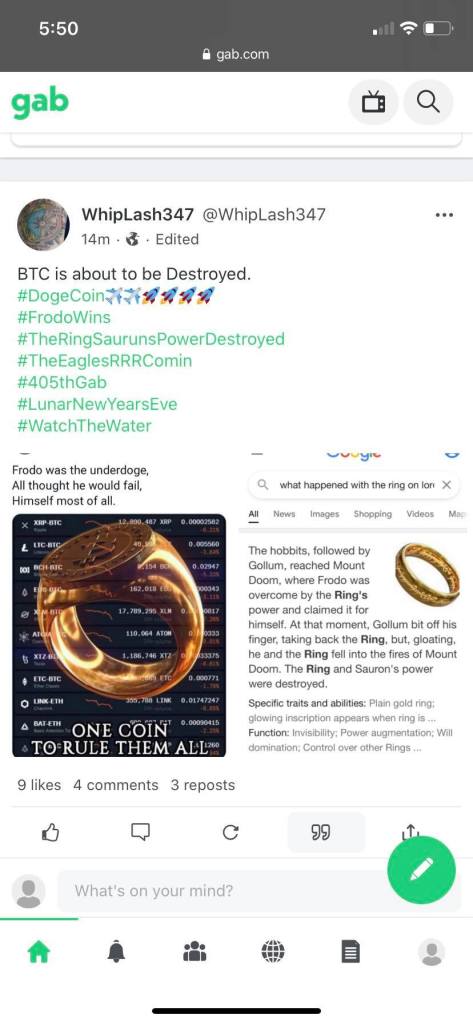The width and height of the screenshot is (473, 1023).
Task: Open the explore globe icon
Action: [273, 953]
